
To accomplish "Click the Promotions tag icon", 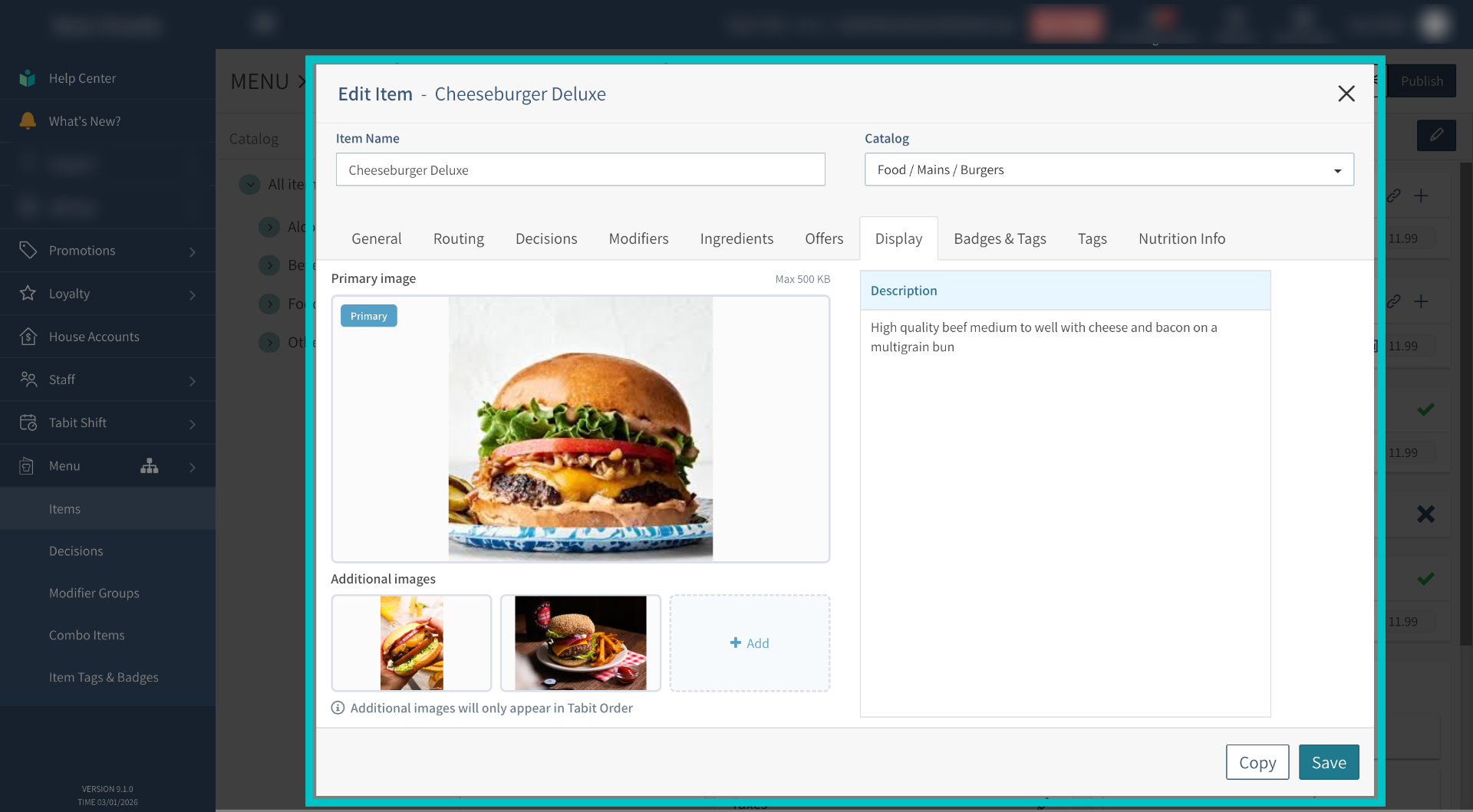I will click(x=28, y=251).
